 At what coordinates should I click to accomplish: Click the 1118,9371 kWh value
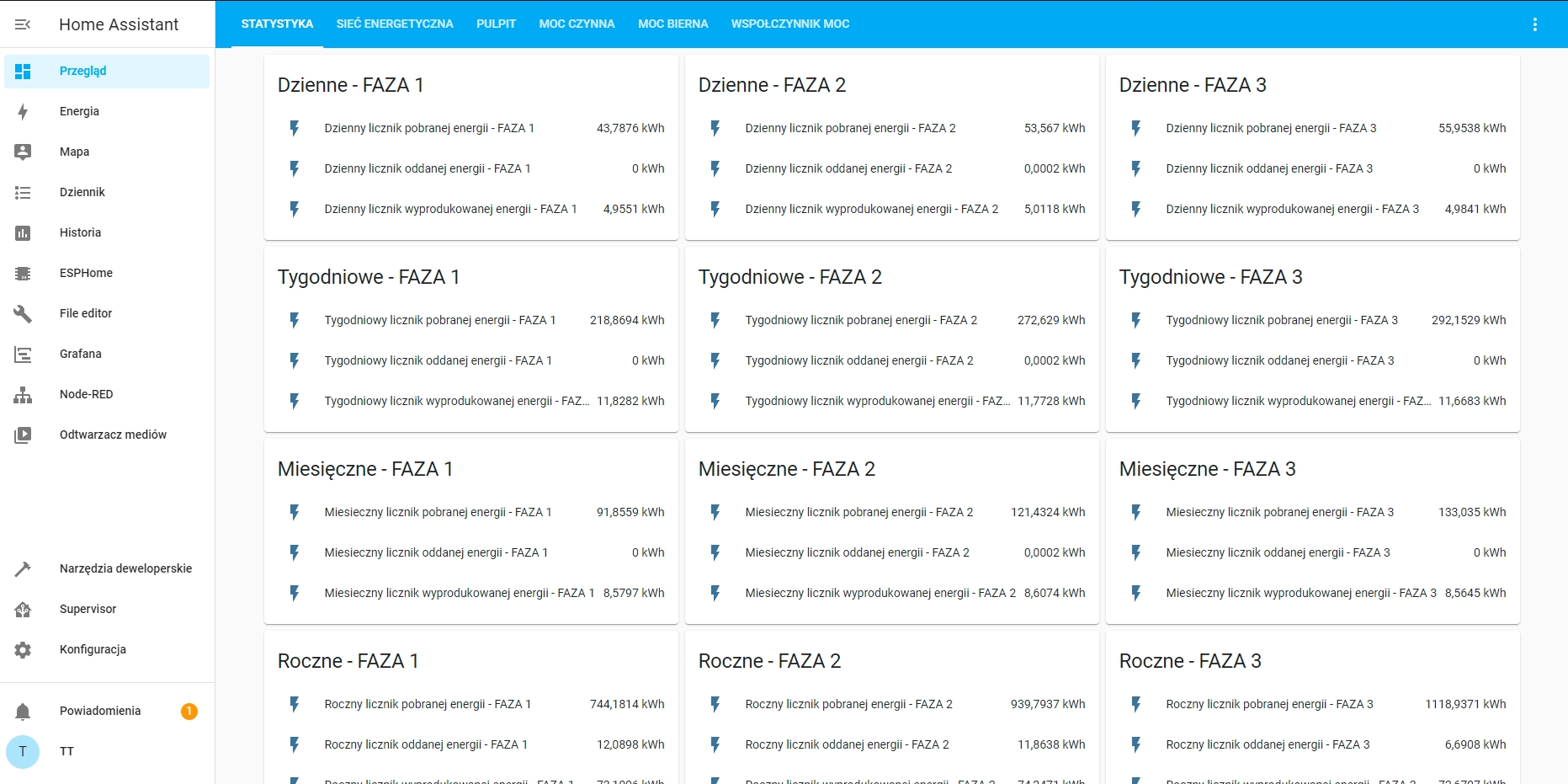(x=1465, y=704)
